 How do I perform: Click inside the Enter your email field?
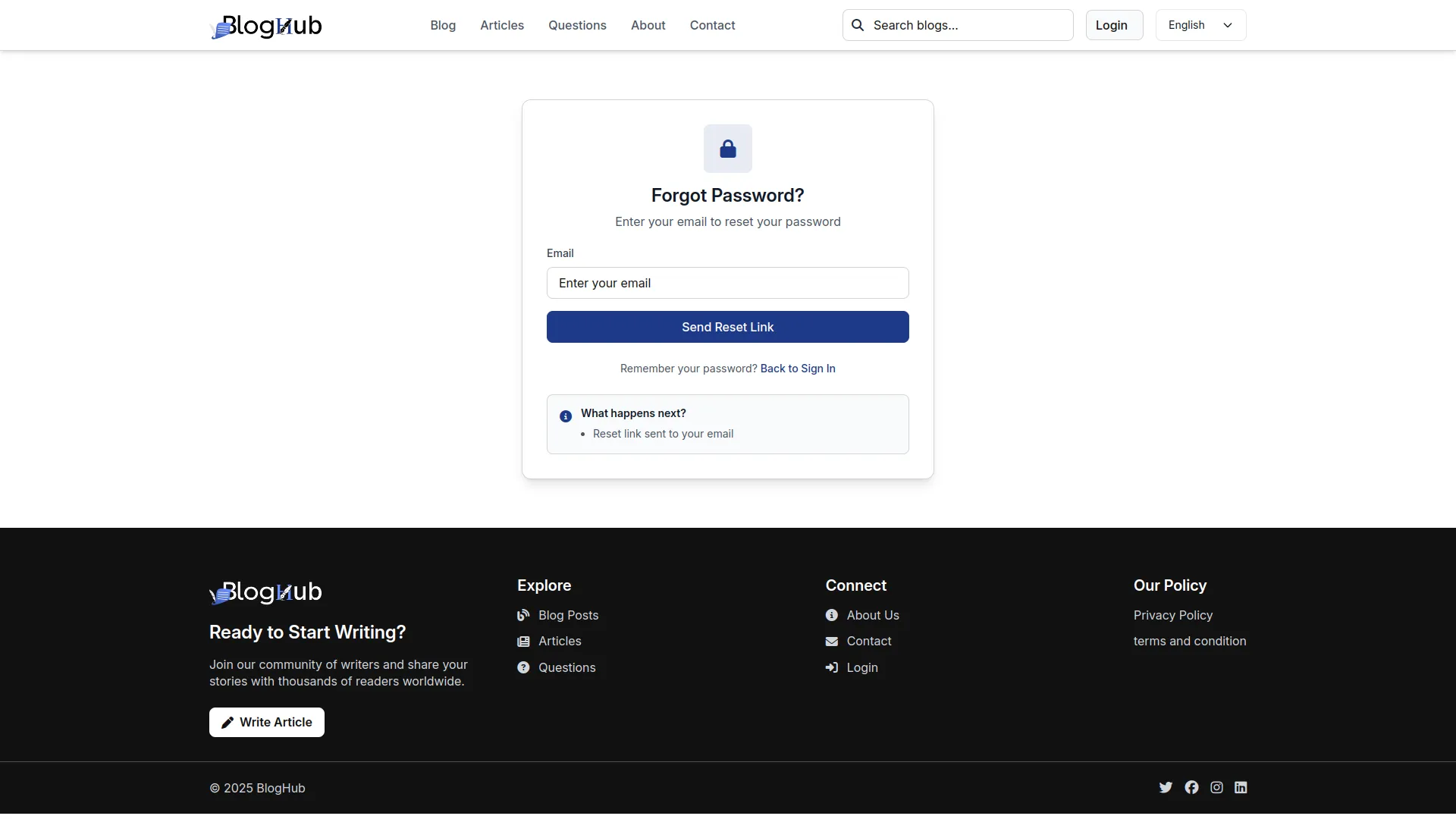click(727, 283)
